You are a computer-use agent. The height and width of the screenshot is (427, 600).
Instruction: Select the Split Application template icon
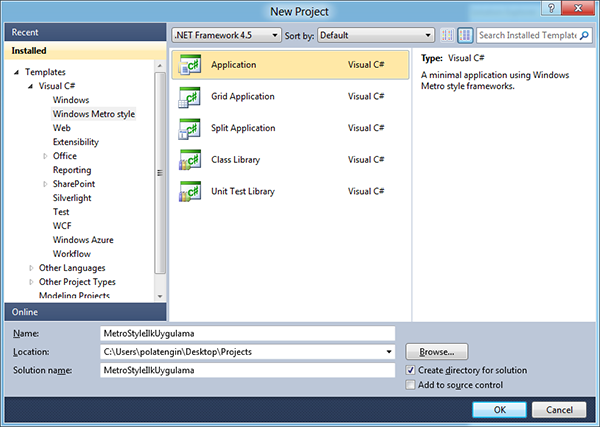click(190, 129)
